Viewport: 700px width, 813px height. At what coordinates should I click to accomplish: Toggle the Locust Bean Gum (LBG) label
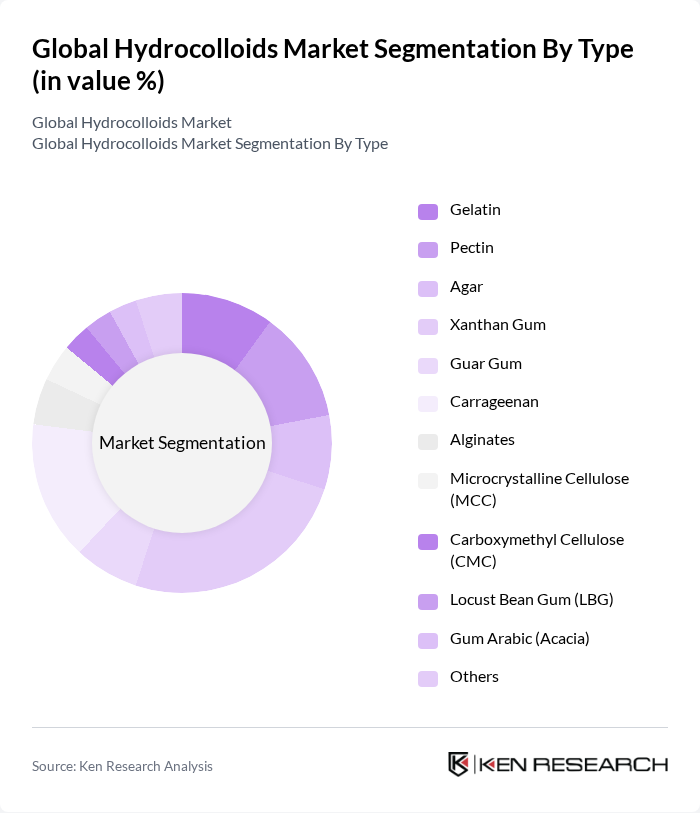click(x=531, y=600)
